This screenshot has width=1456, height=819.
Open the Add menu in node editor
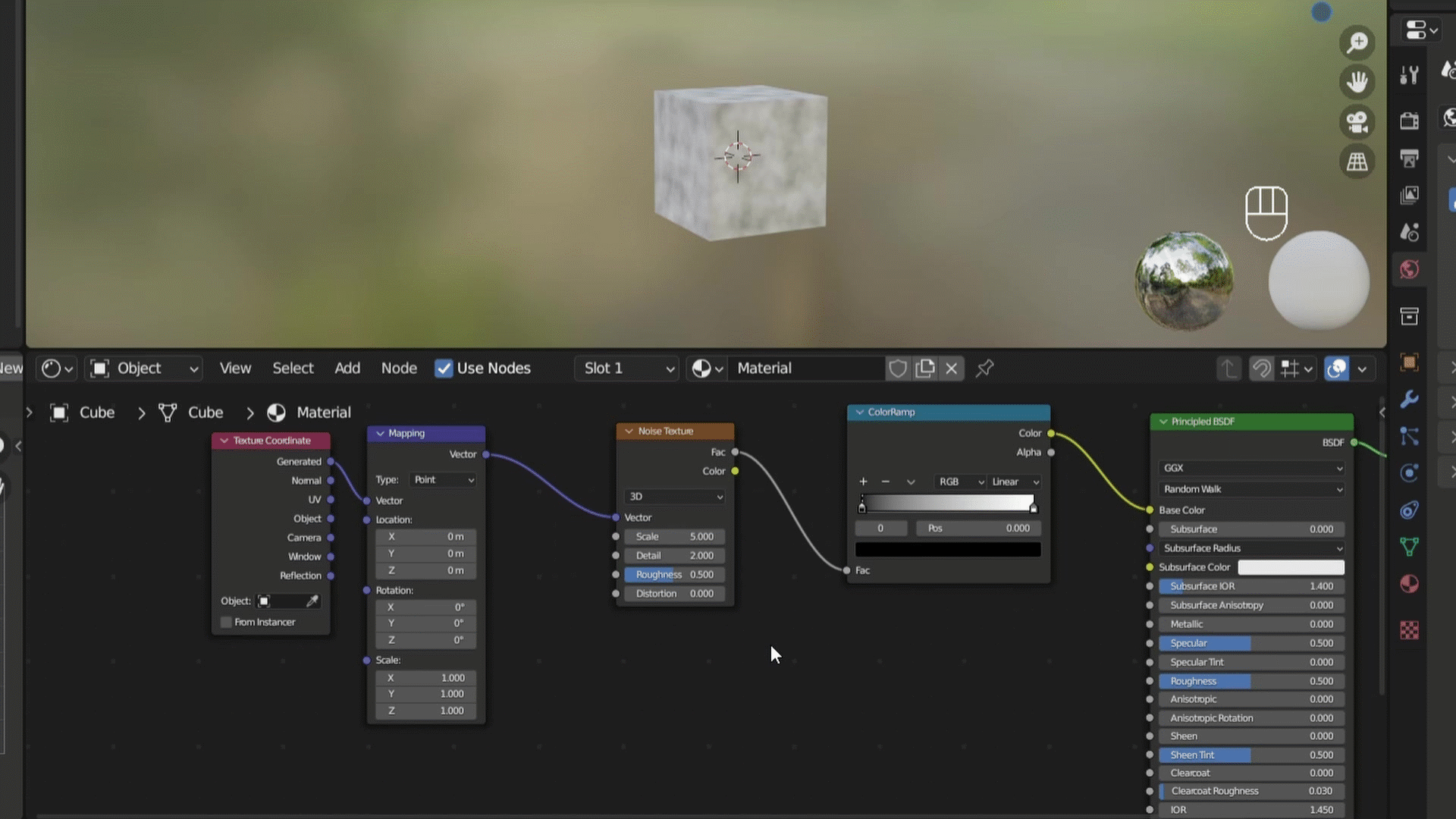pos(347,369)
